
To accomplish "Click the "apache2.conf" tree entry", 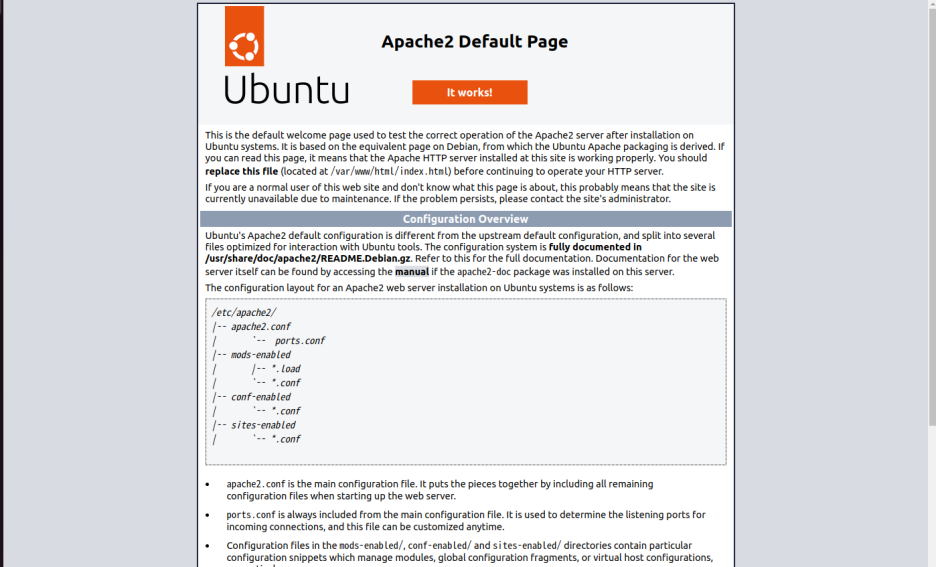I will click(261, 326).
